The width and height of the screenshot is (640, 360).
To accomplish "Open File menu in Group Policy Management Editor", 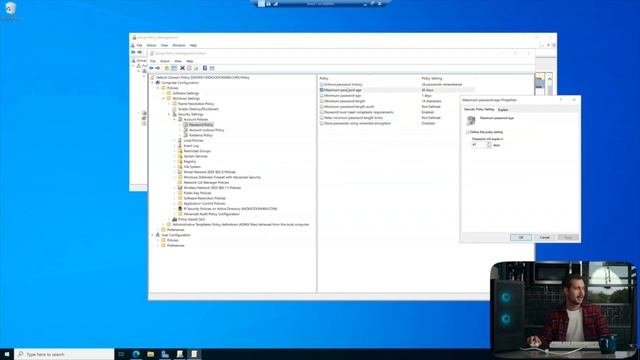I will pyautogui.click(x=153, y=61).
